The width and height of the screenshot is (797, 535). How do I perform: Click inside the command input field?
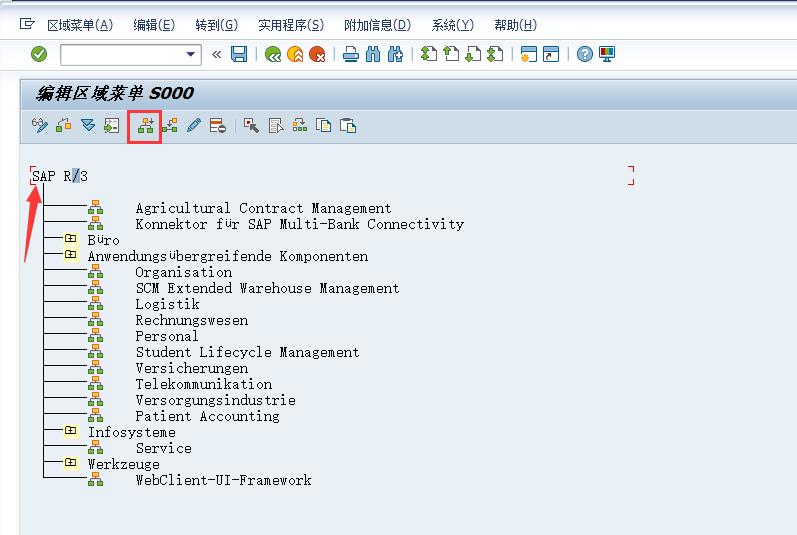[x=120, y=54]
